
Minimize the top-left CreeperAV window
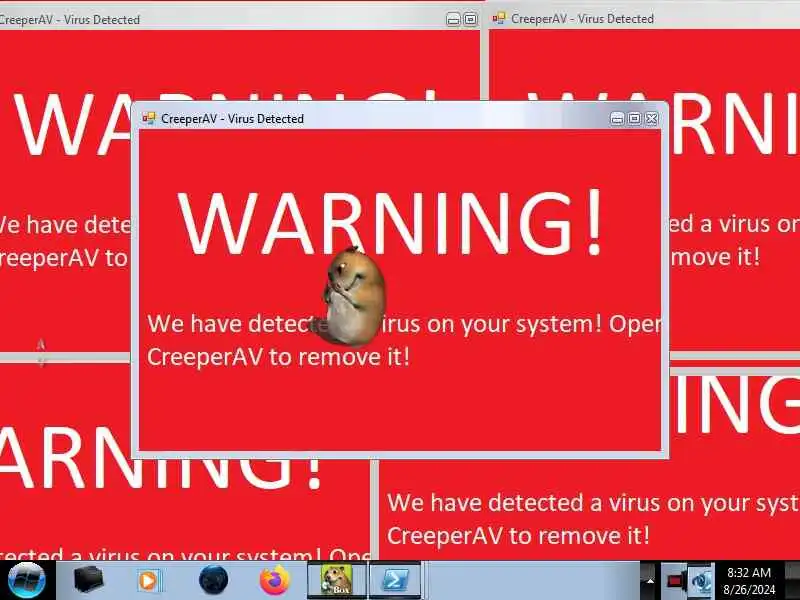(453, 20)
